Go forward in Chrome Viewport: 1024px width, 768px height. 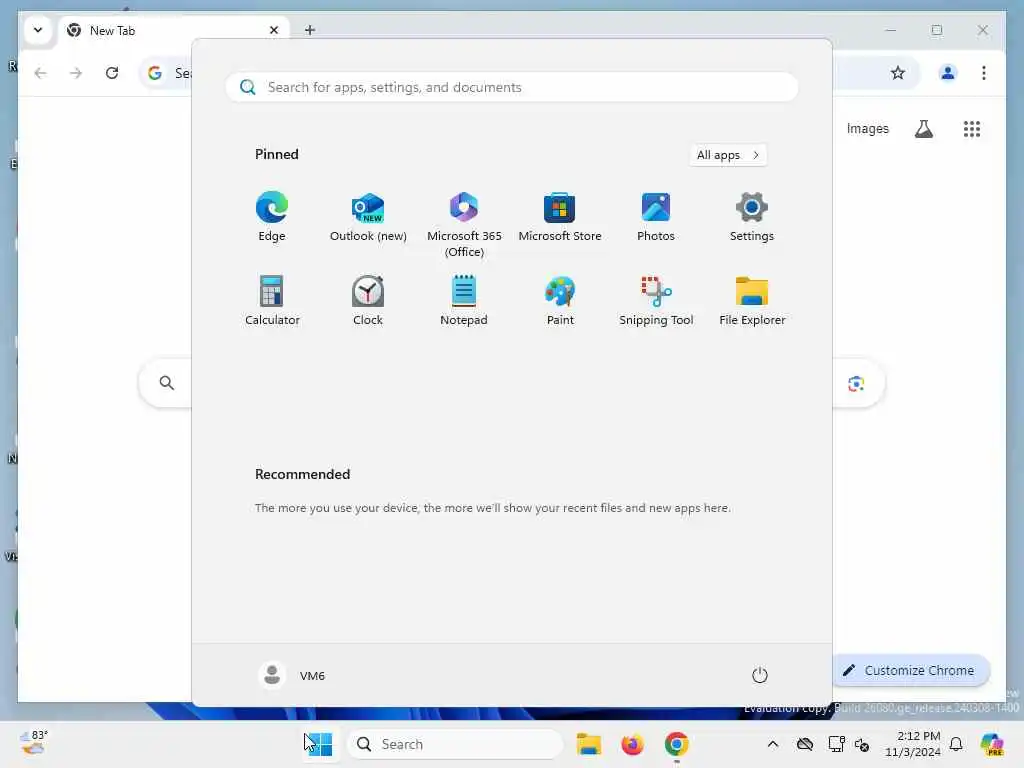pyautogui.click(x=76, y=73)
